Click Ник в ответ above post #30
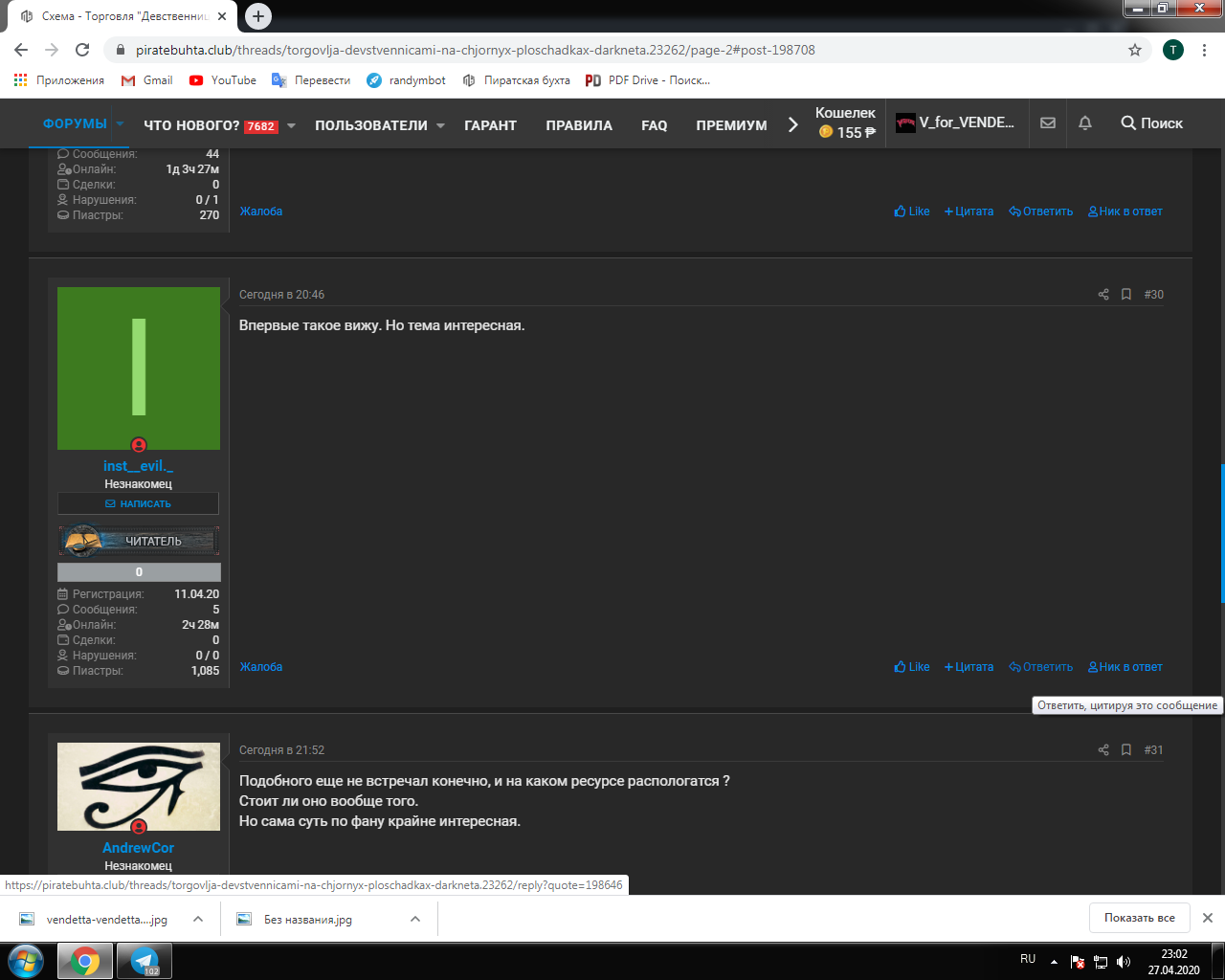The height and width of the screenshot is (980, 1225). click(1125, 212)
